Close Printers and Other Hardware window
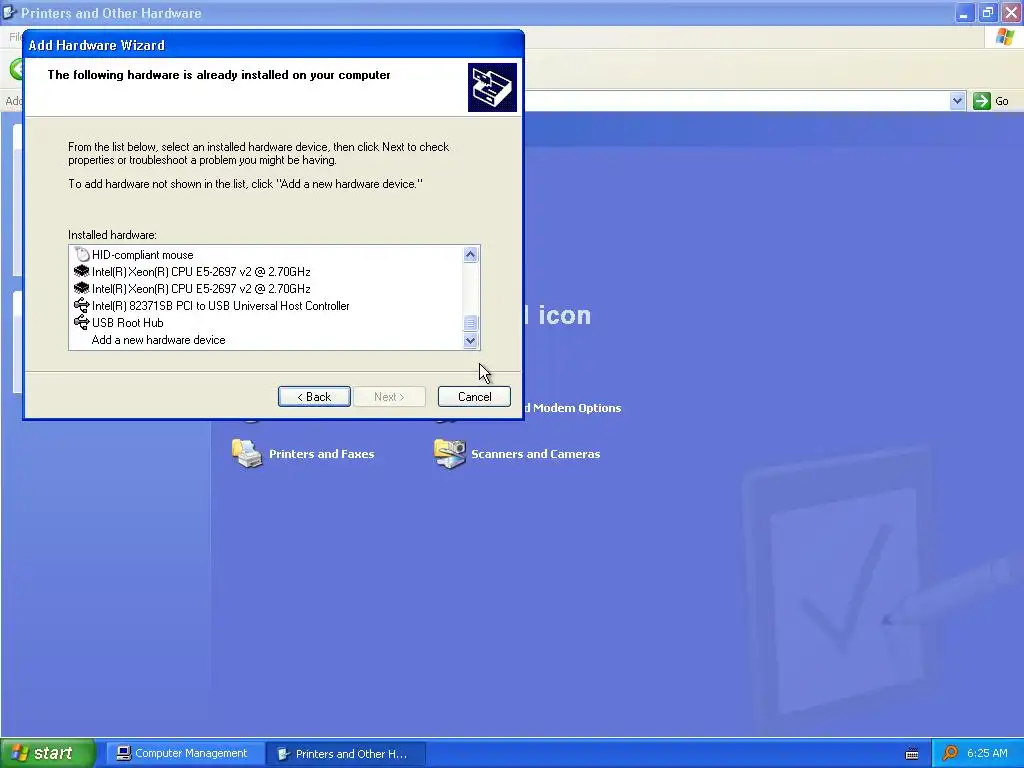1024x768 pixels. coord(1011,12)
